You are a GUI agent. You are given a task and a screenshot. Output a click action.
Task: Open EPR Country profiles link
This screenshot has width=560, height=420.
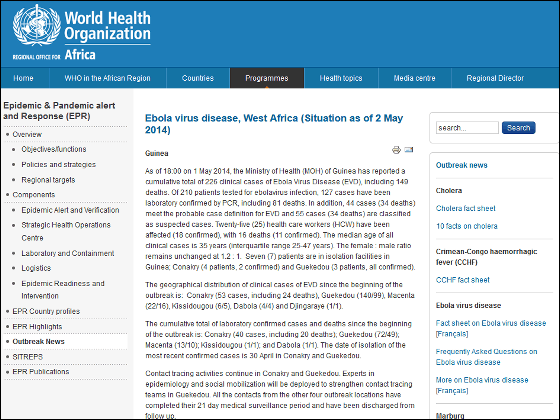coord(46,311)
